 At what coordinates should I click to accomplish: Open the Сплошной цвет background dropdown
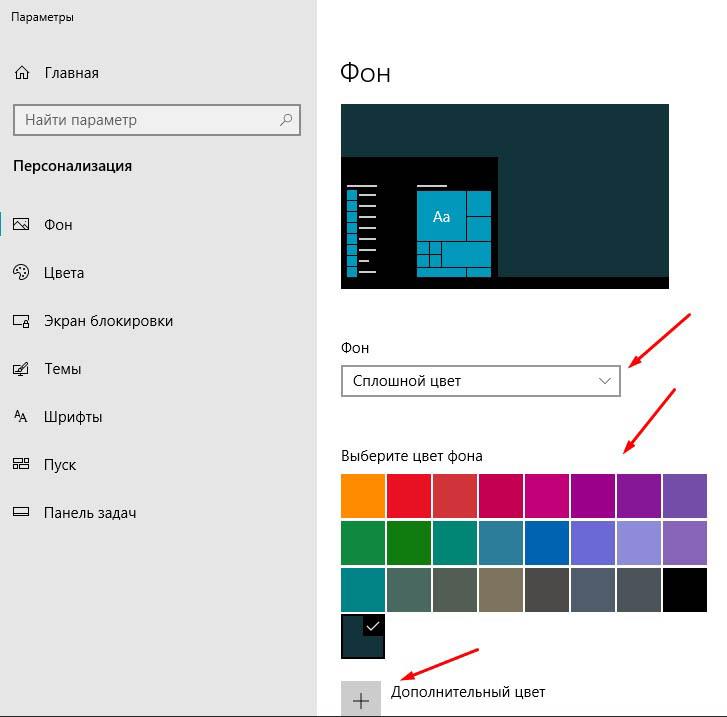click(x=481, y=381)
